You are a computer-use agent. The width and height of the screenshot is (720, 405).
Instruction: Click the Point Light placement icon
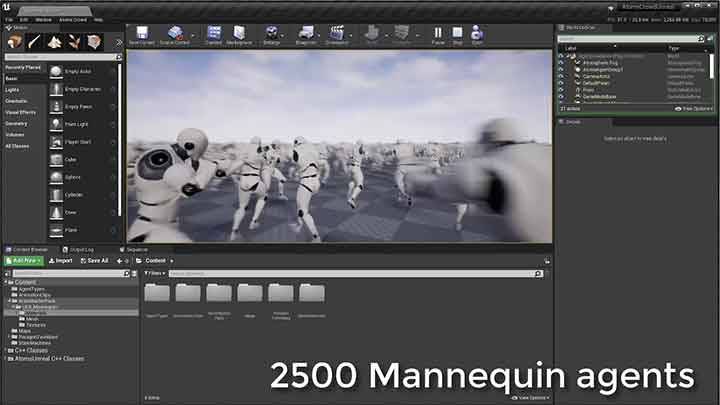(56, 124)
